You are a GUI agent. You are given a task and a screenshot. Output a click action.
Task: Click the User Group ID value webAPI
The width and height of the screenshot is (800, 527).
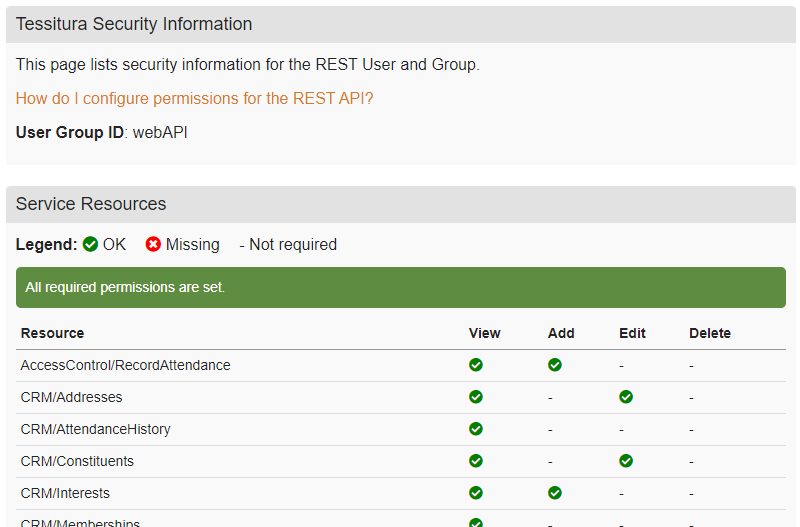160,133
